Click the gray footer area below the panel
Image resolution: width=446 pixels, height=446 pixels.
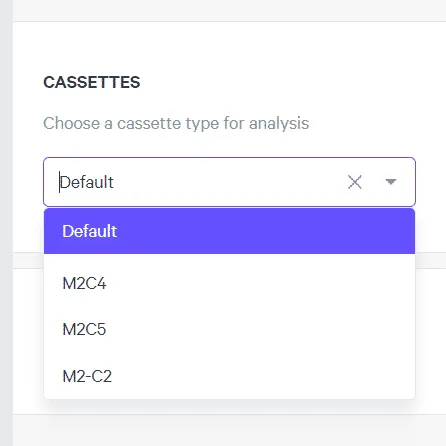point(229,430)
